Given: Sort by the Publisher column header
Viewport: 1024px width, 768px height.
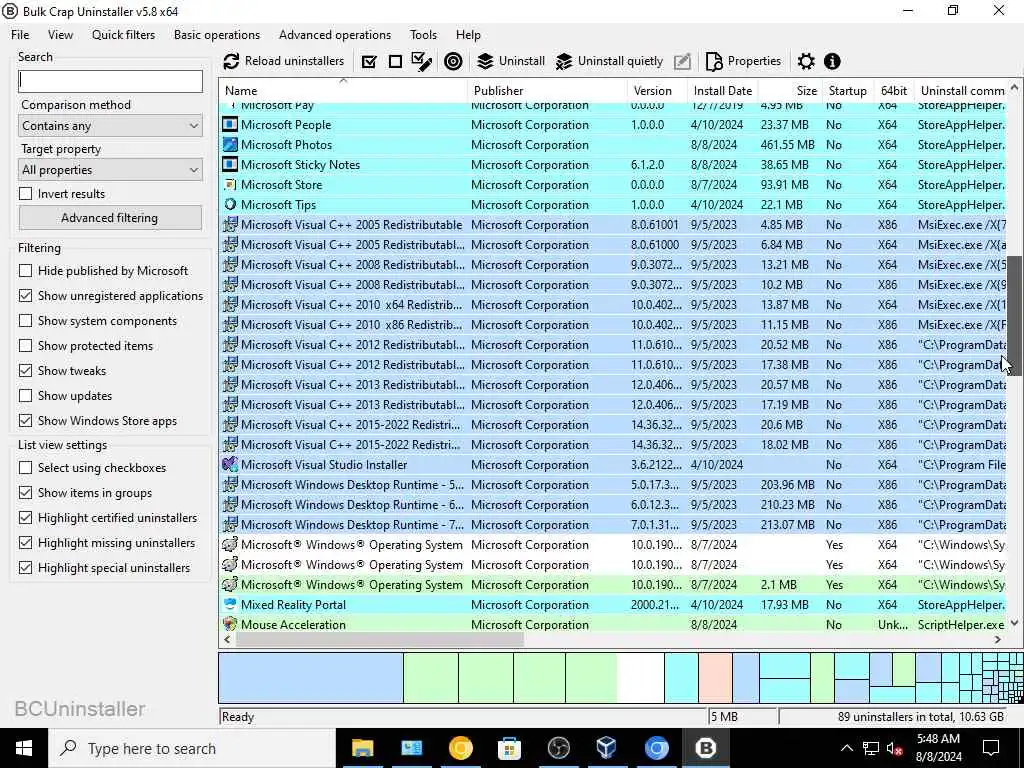Looking at the screenshot, I should point(547,90).
